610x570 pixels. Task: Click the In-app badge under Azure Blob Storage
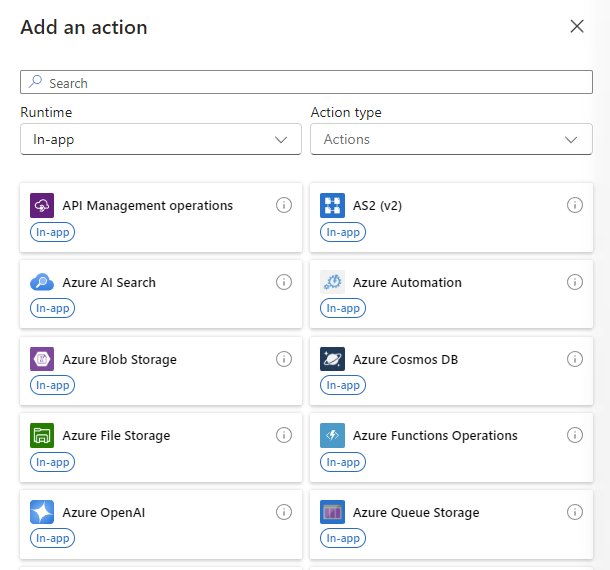click(53, 385)
